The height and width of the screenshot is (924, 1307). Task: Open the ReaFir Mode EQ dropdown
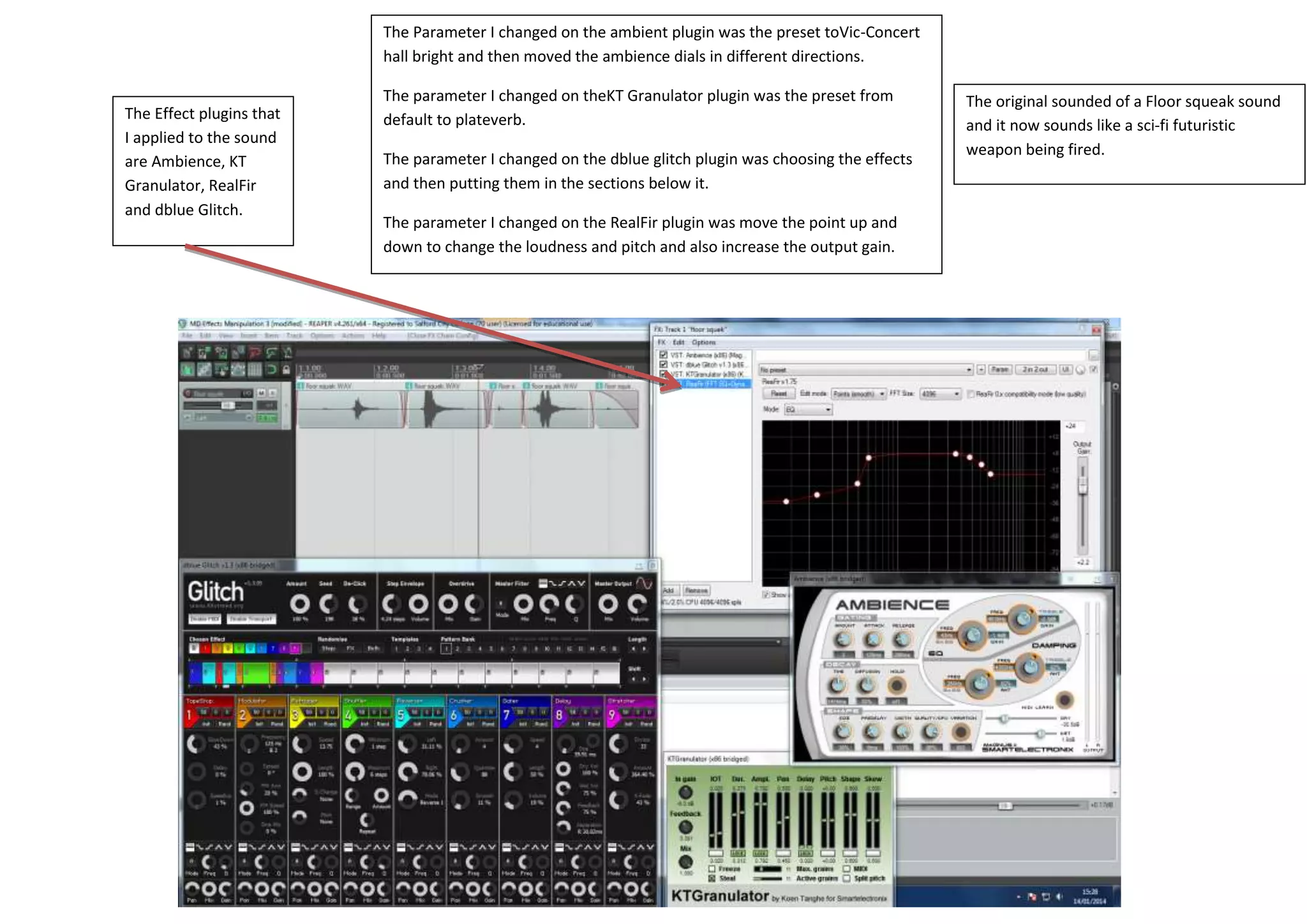click(809, 410)
